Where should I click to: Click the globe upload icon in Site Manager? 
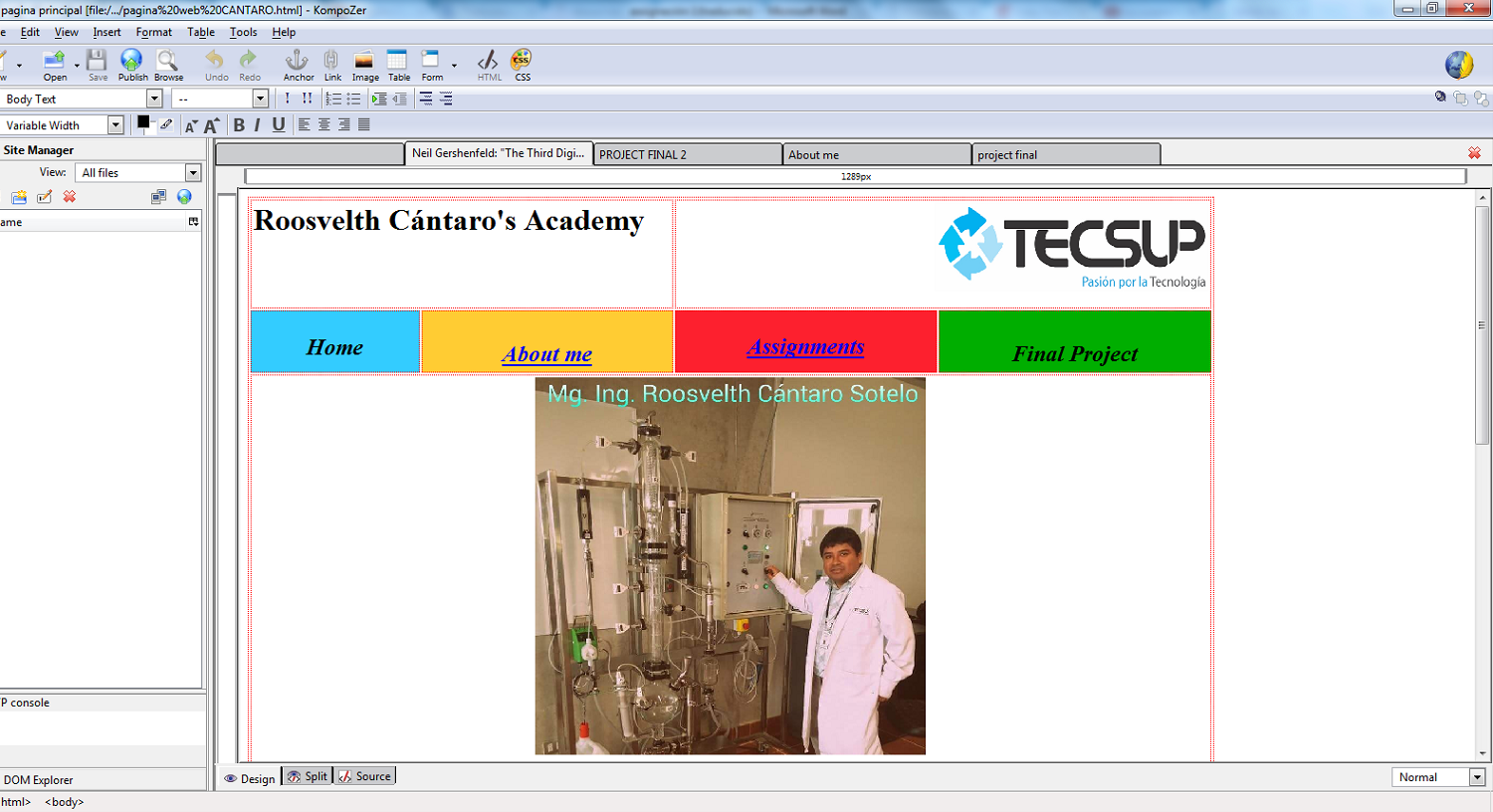point(184,197)
